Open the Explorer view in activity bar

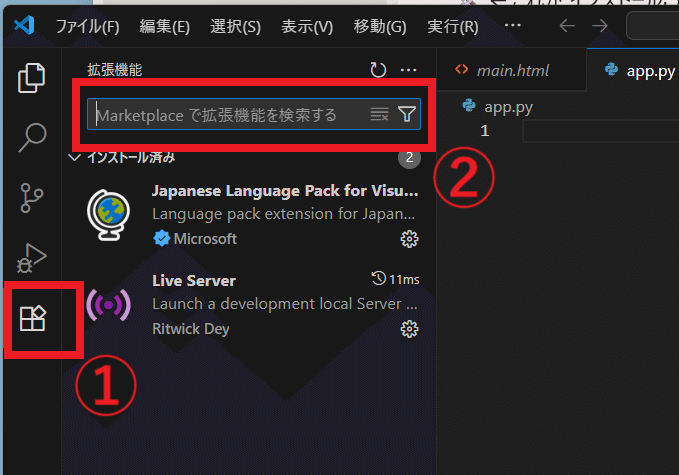click(31, 78)
